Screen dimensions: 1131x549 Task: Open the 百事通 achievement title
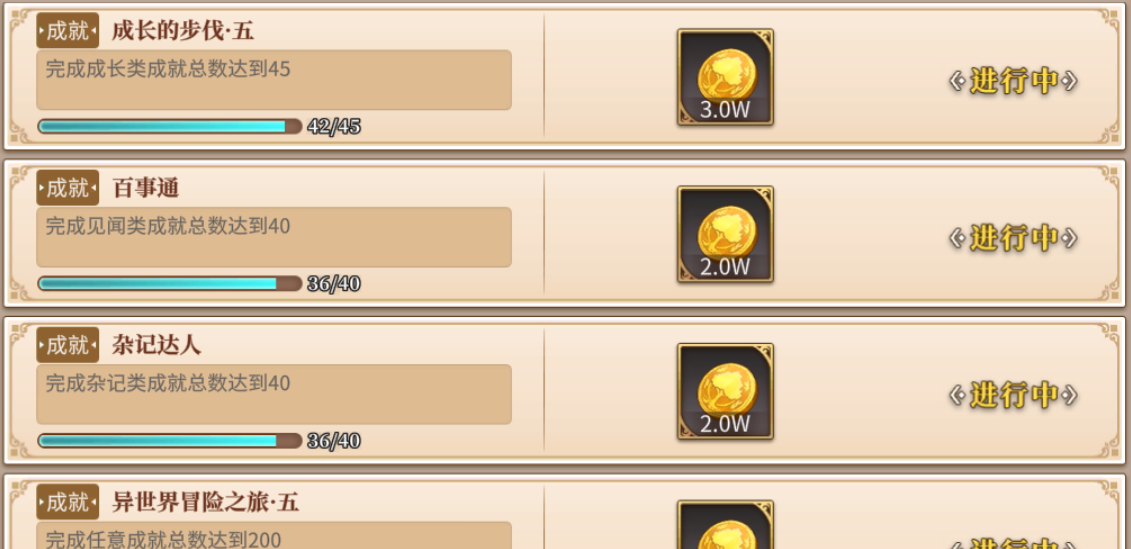click(146, 188)
